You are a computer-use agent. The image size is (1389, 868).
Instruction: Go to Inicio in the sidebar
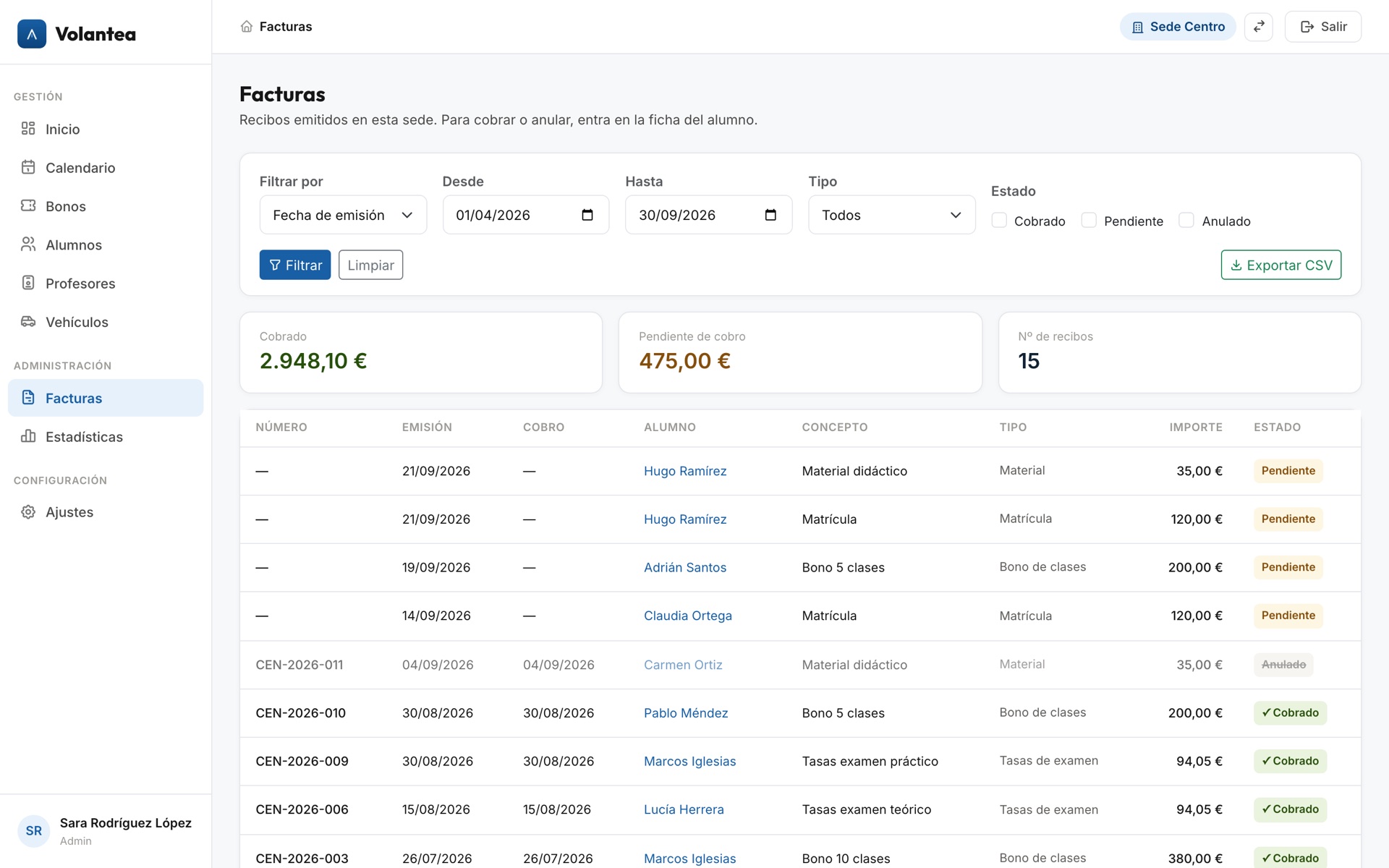(x=106, y=129)
